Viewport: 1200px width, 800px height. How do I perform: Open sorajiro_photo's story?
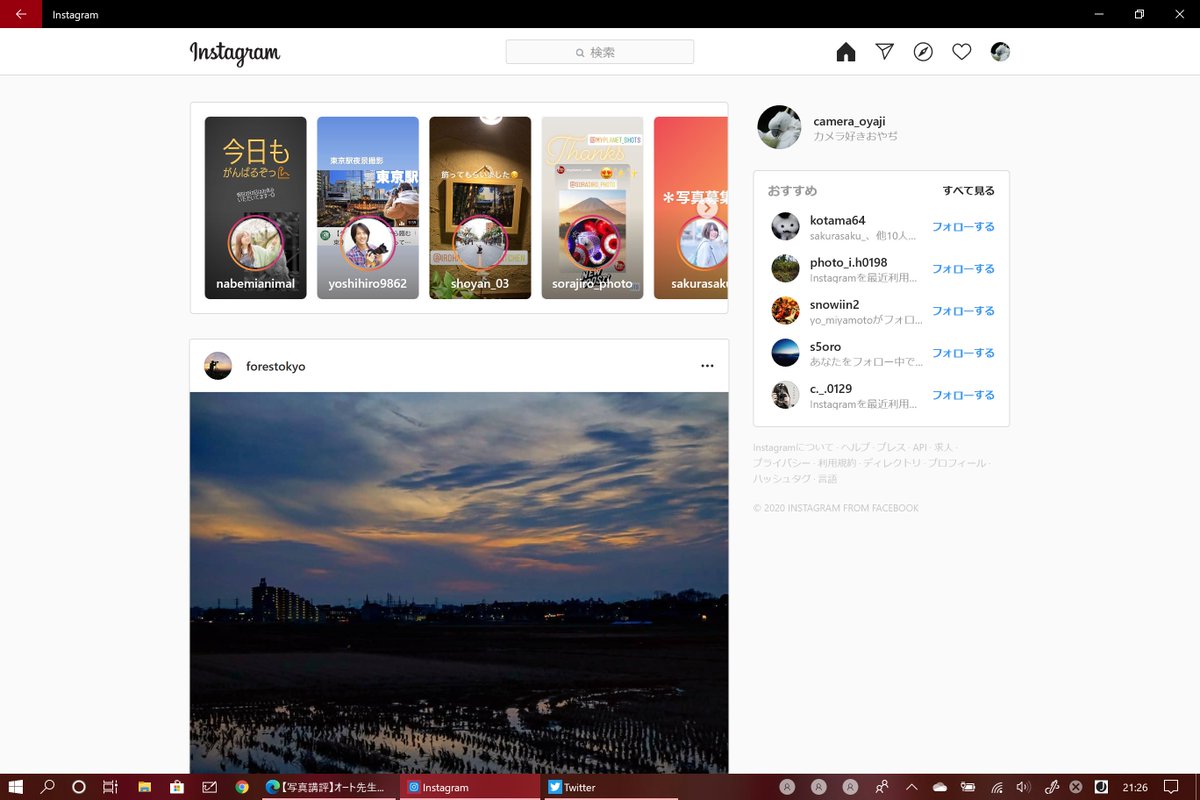tap(592, 208)
